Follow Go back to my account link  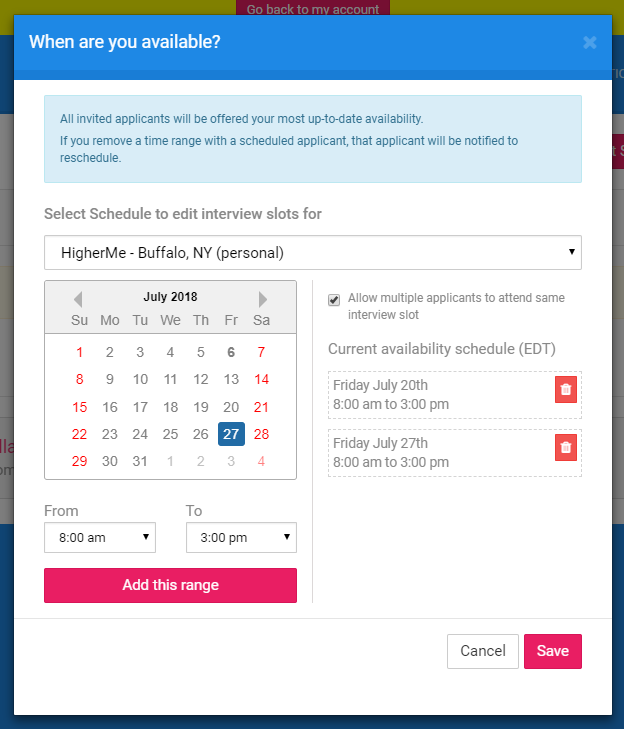313,10
